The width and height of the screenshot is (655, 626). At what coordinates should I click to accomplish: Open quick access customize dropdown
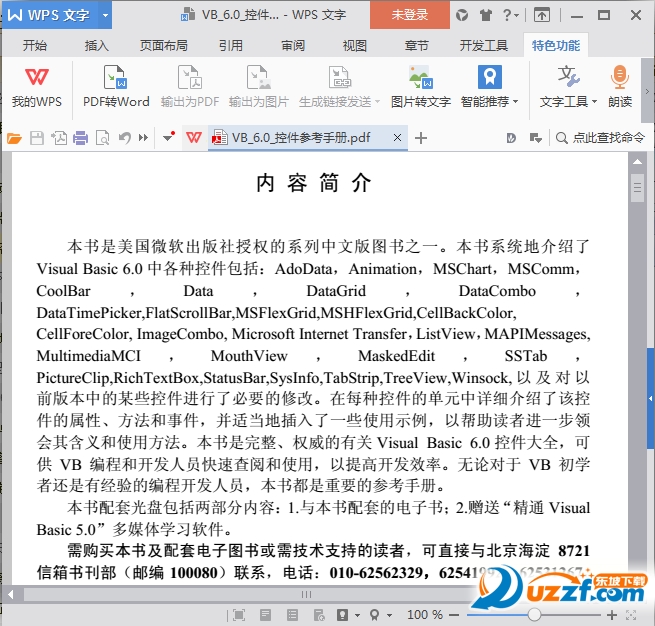click(x=169, y=137)
